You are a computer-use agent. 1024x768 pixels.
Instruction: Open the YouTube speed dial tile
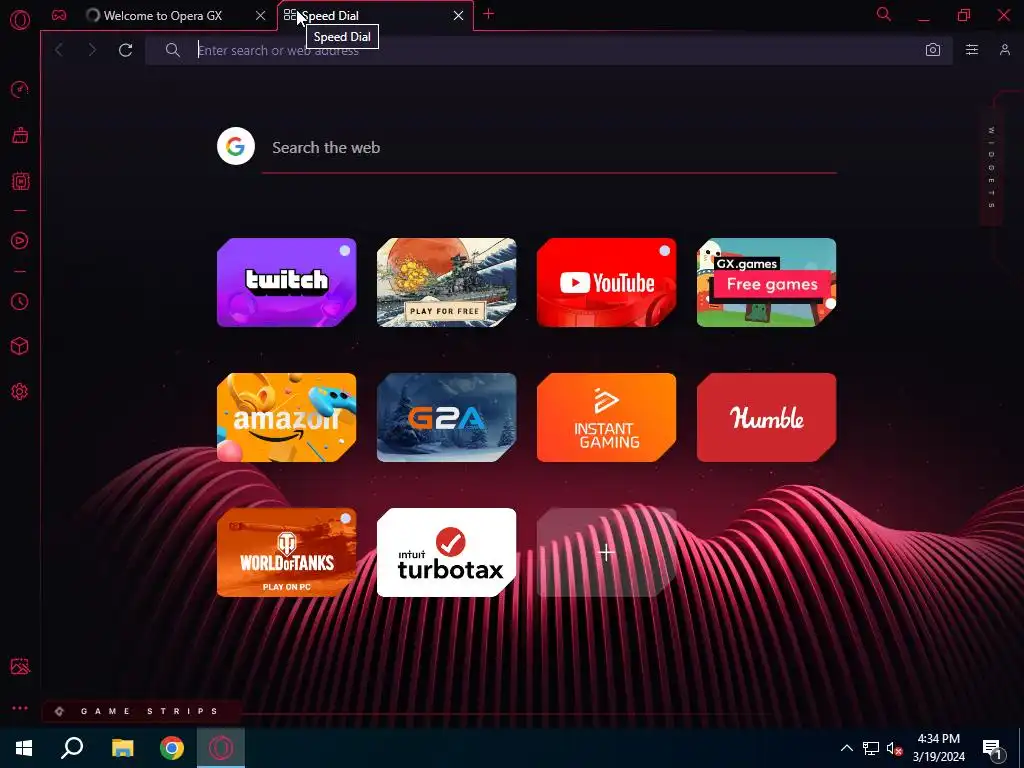click(x=607, y=282)
